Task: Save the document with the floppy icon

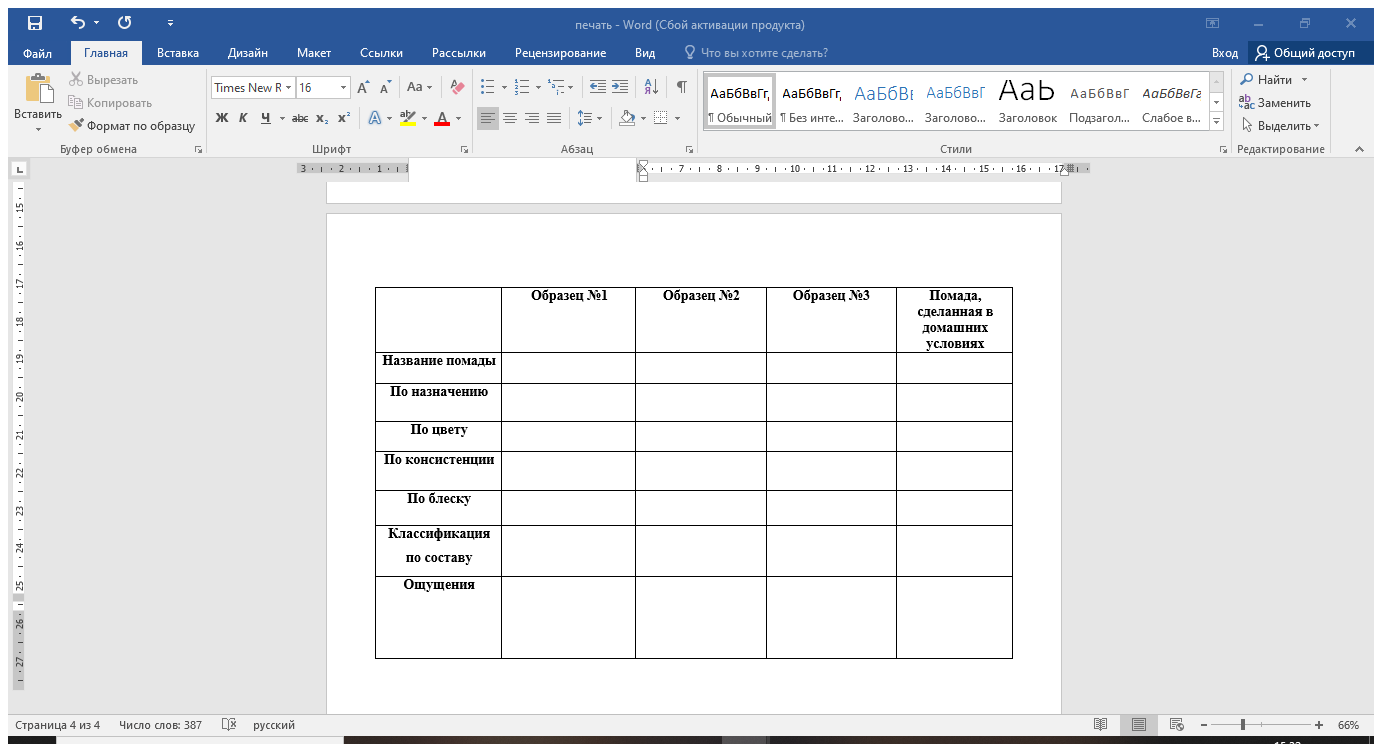Action: [x=35, y=24]
